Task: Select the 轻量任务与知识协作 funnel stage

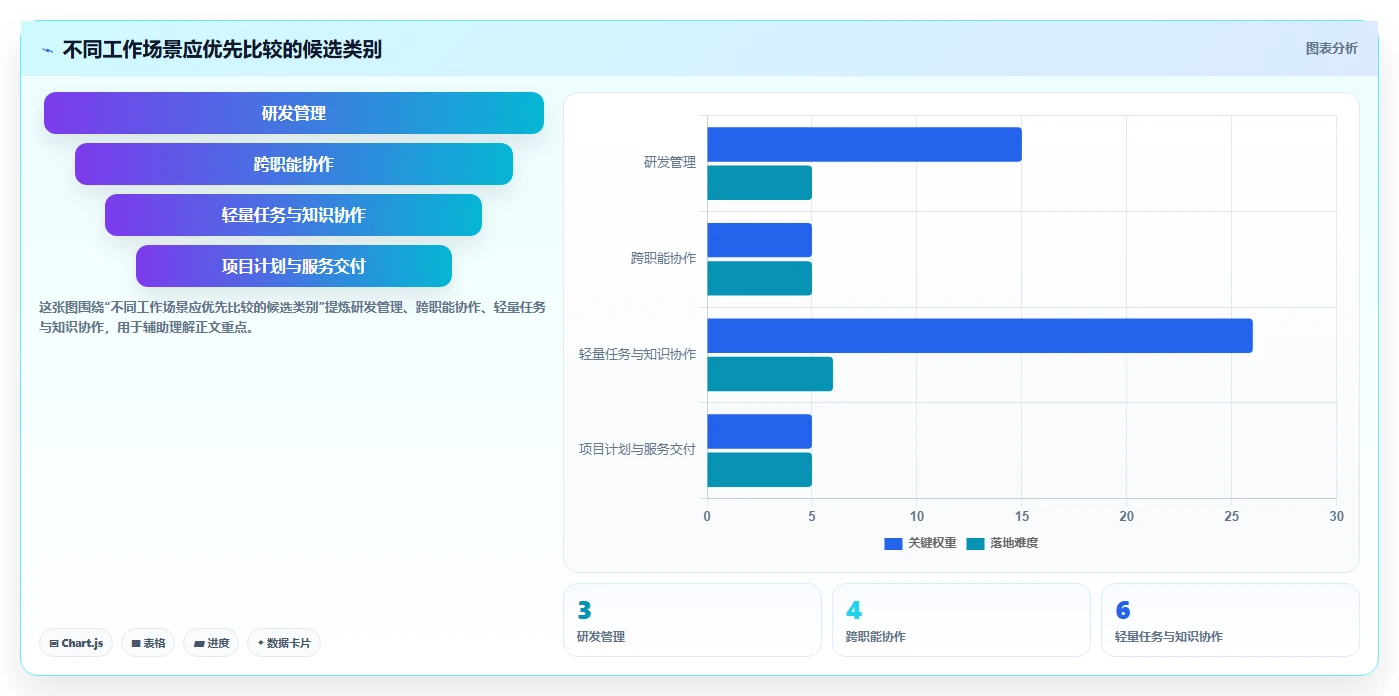Action: 294,215
